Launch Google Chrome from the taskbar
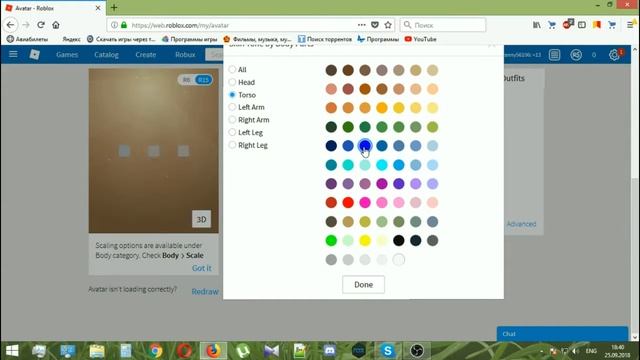Image resolution: width=640 pixels, height=360 pixels. pyautogui.click(x=155, y=351)
